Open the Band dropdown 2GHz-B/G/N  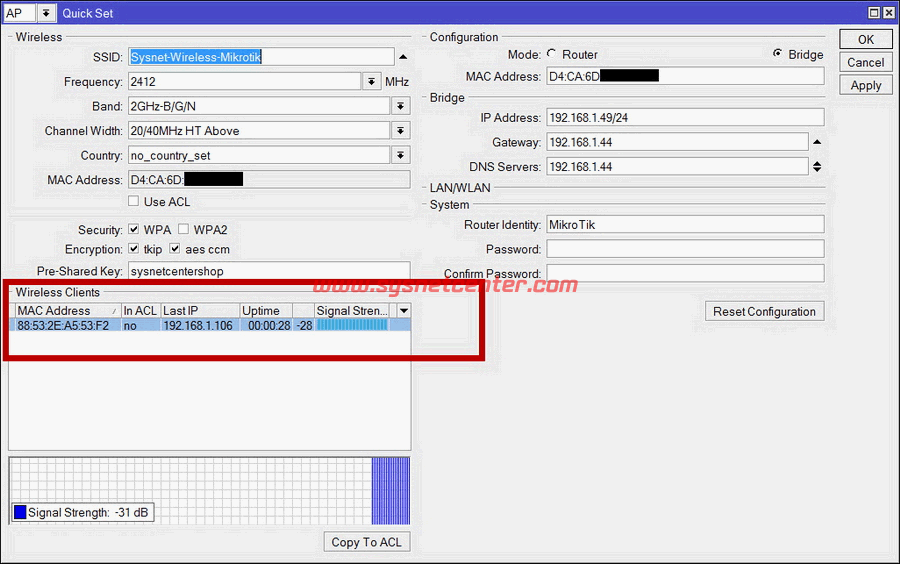400,106
